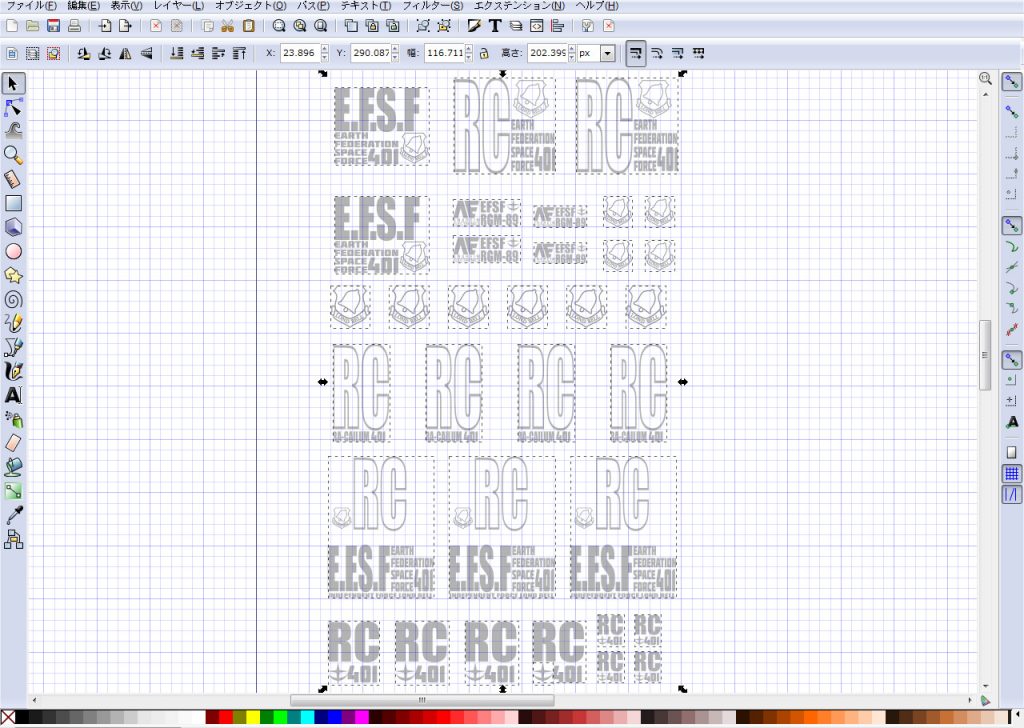Image resolution: width=1024 pixels, height=728 pixels.
Task: Click the Save document icon
Action: 54,25
